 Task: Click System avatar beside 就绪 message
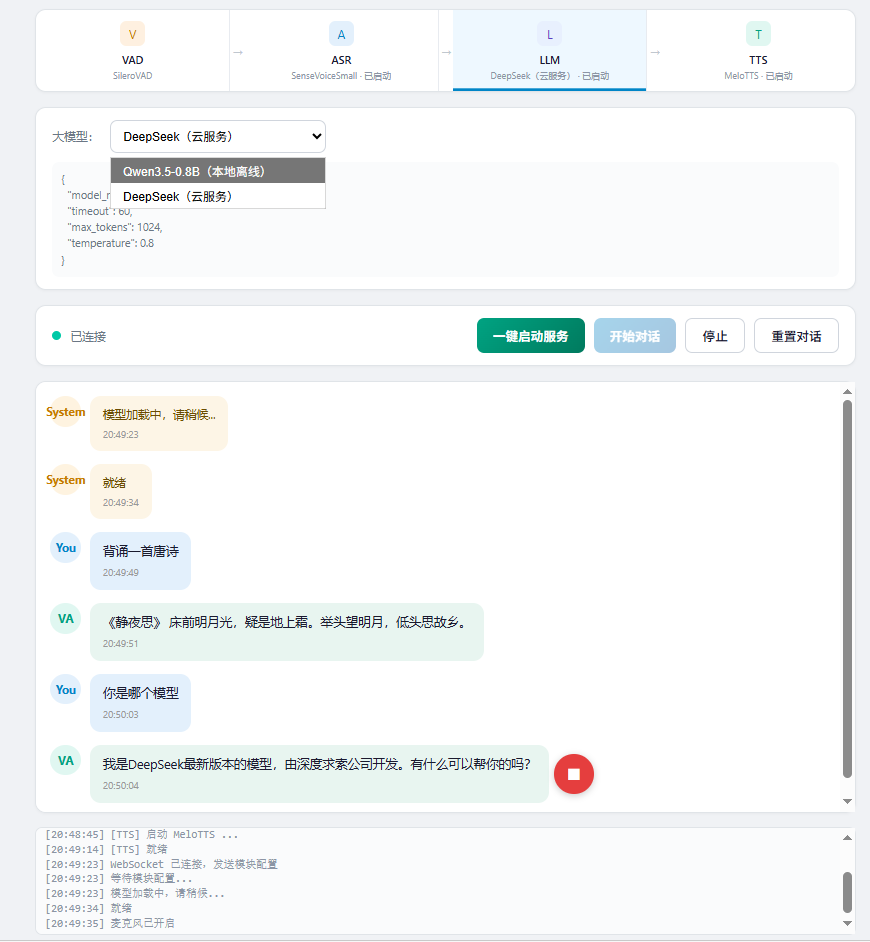[65, 479]
